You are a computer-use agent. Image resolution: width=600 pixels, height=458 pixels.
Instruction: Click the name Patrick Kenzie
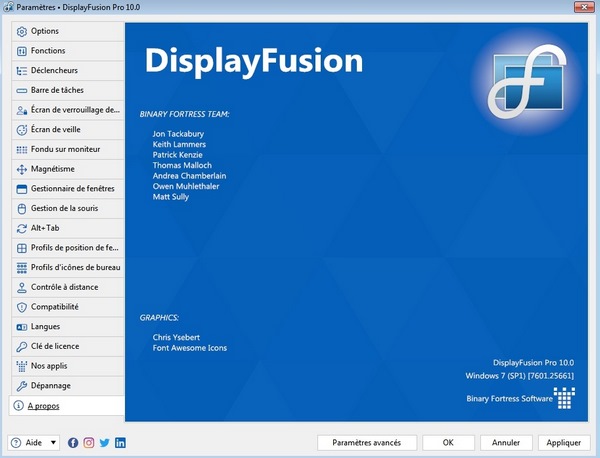(178, 155)
